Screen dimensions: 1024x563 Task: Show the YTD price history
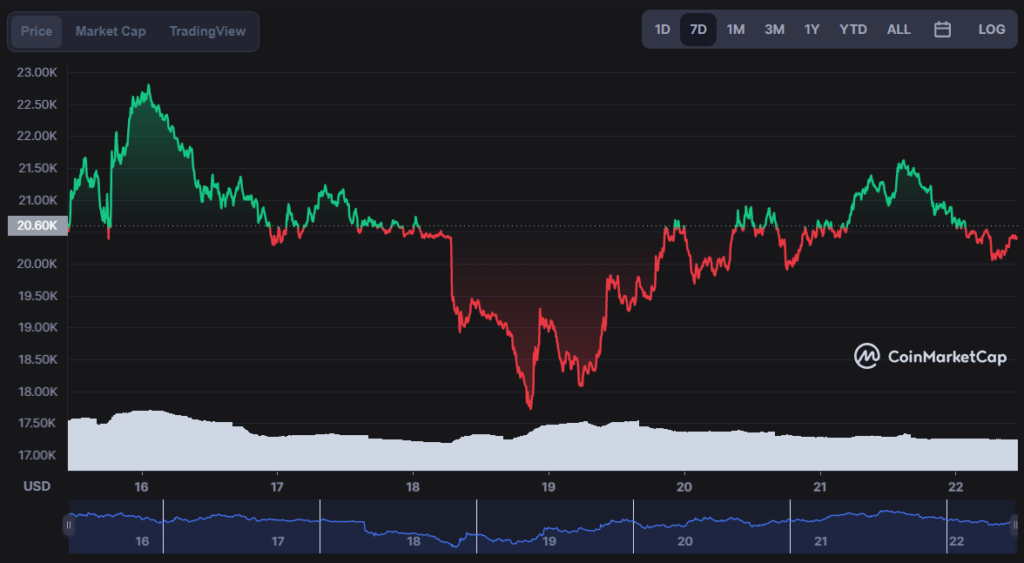coord(853,29)
